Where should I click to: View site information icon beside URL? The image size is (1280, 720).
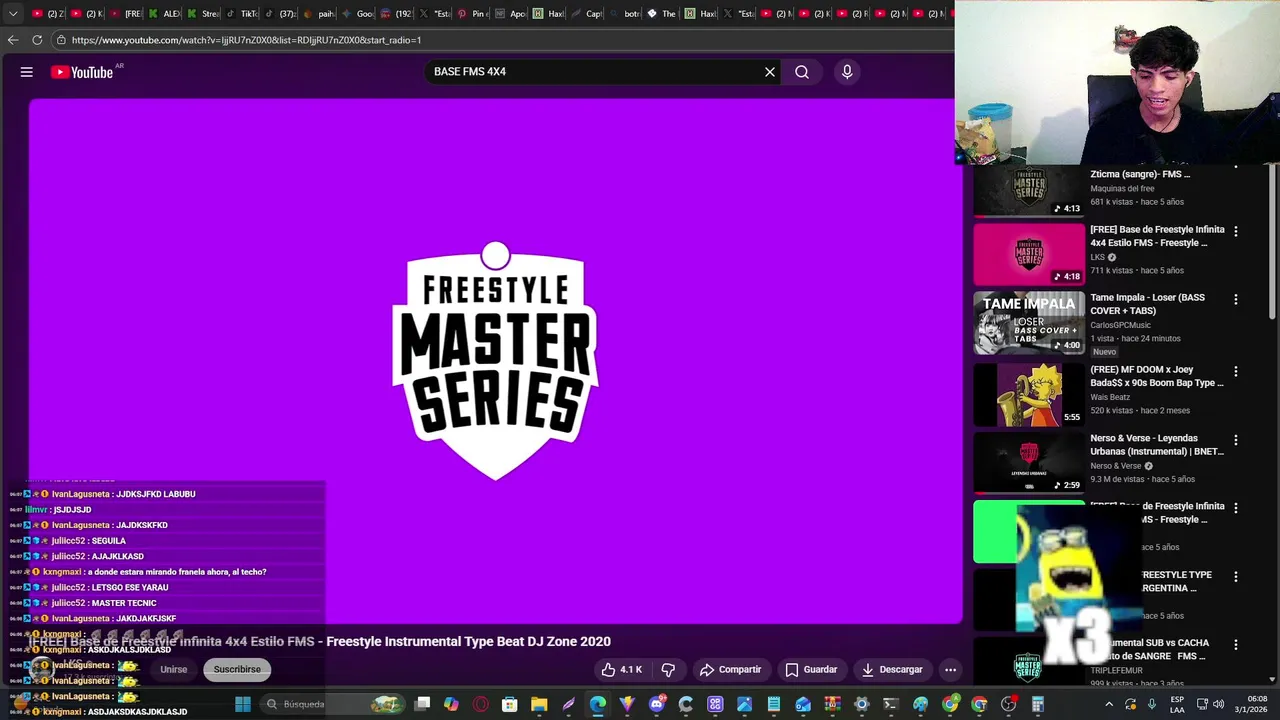pyautogui.click(x=61, y=40)
